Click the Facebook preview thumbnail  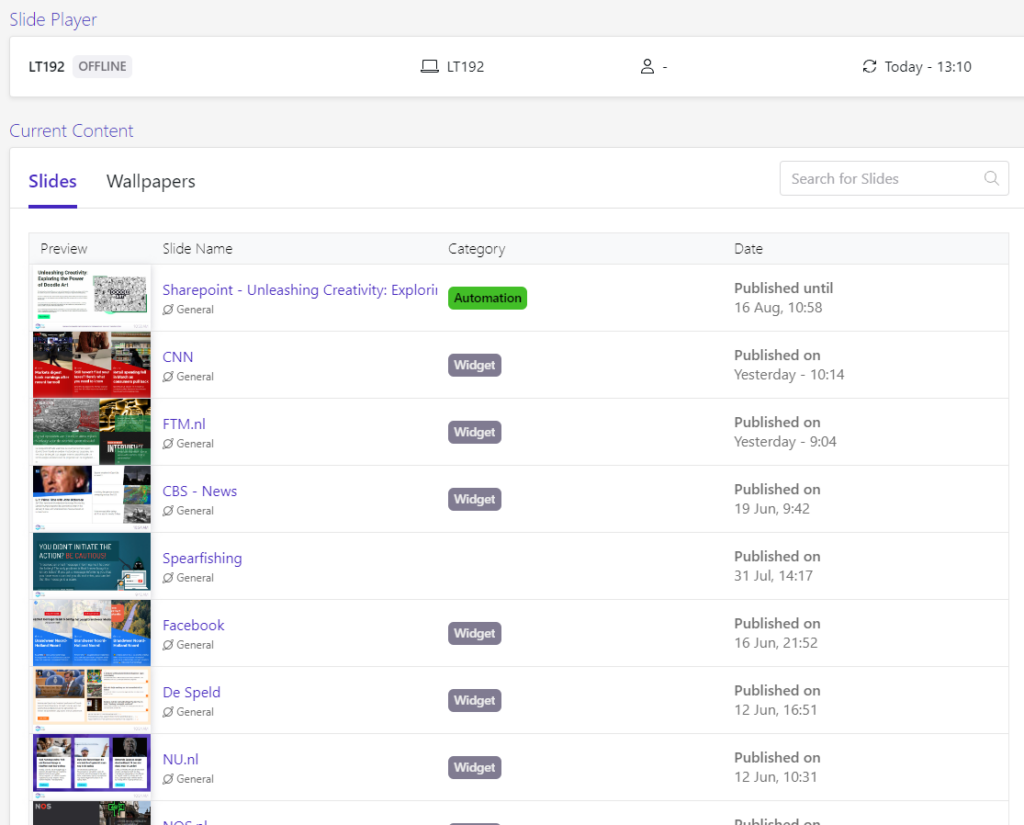pos(92,633)
